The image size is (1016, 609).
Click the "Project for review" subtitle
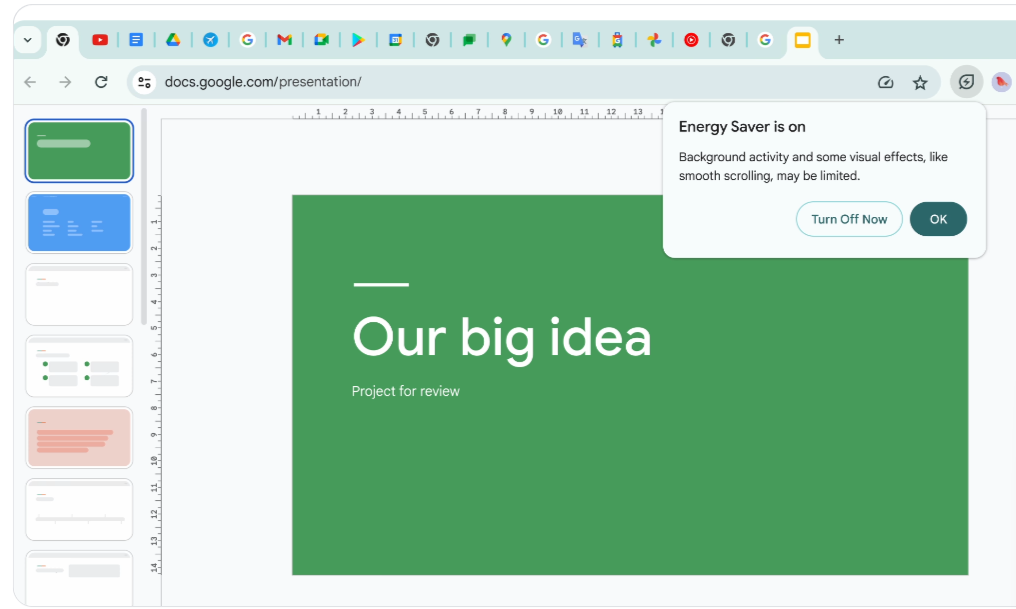[406, 391]
